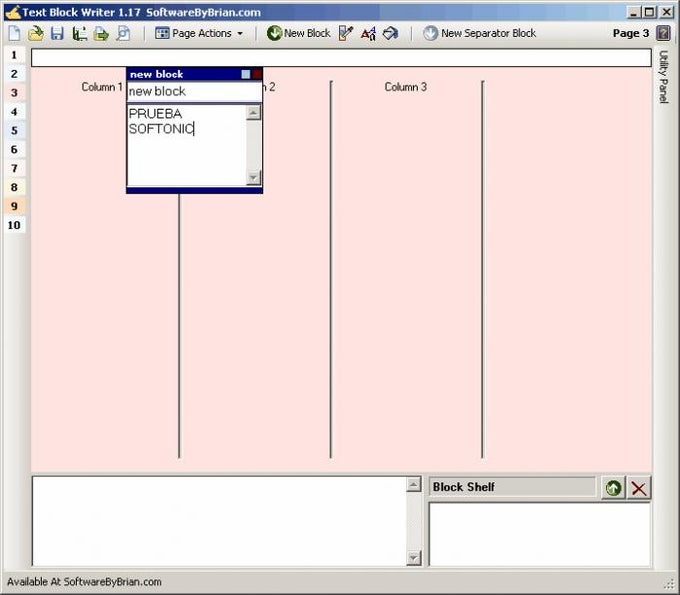Minimize the Text Block Writer window
Image resolution: width=680 pixels, height=595 pixels.
pyautogui.click(x=634, y=12)
